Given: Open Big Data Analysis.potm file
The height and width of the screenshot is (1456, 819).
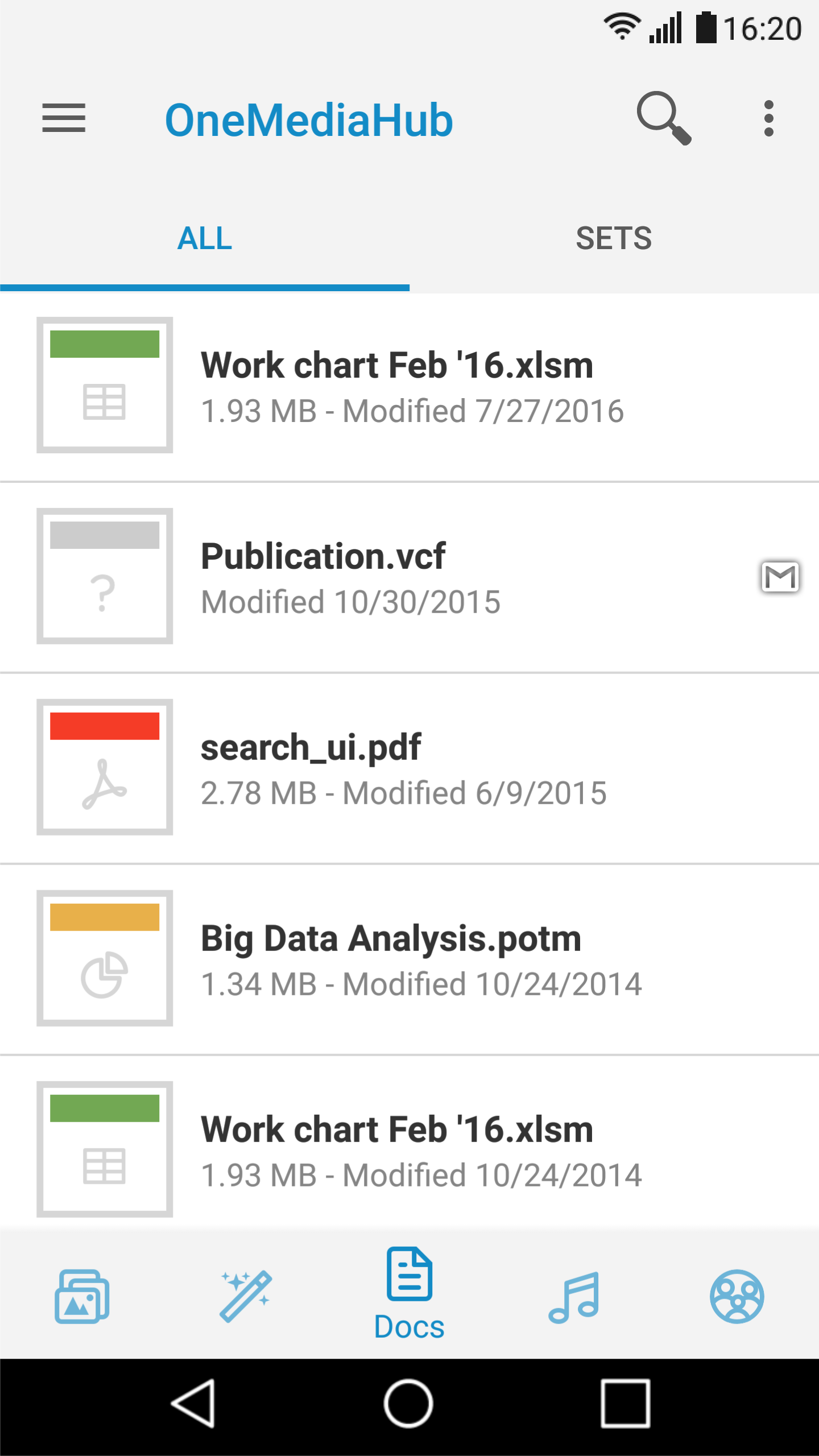Looking at the screenshot, I should 409,959.
